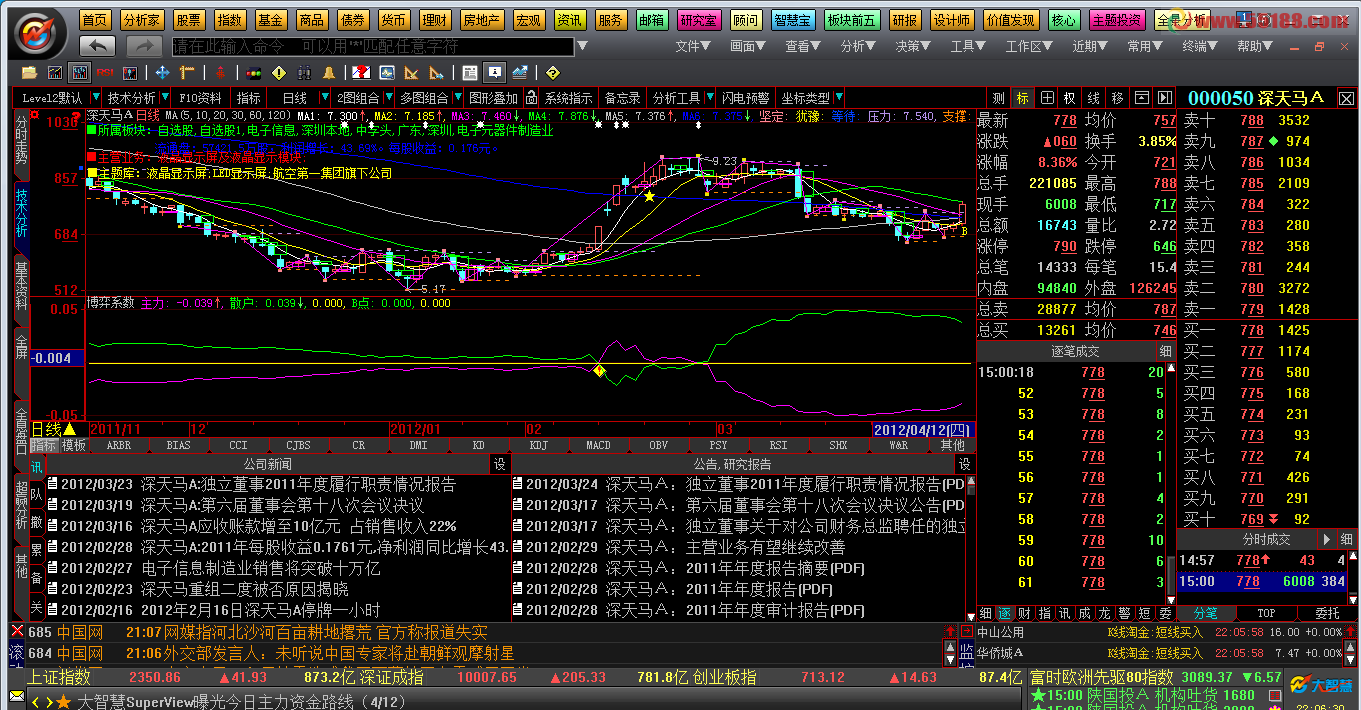Screen dimensions: 1361x710
Task: Open the 技术分析 dropdown arrow
Action: (x=164, y=97)
